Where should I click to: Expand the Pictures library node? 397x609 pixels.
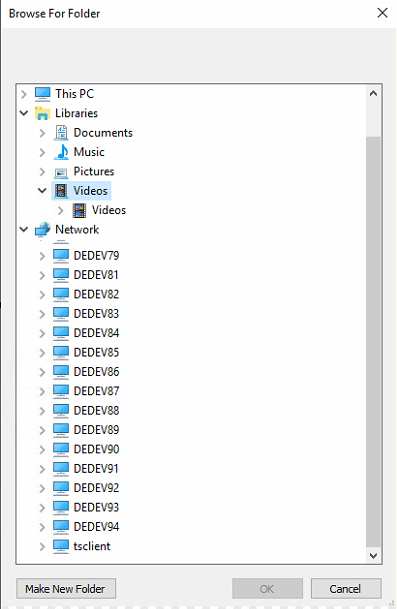[42, 172]
